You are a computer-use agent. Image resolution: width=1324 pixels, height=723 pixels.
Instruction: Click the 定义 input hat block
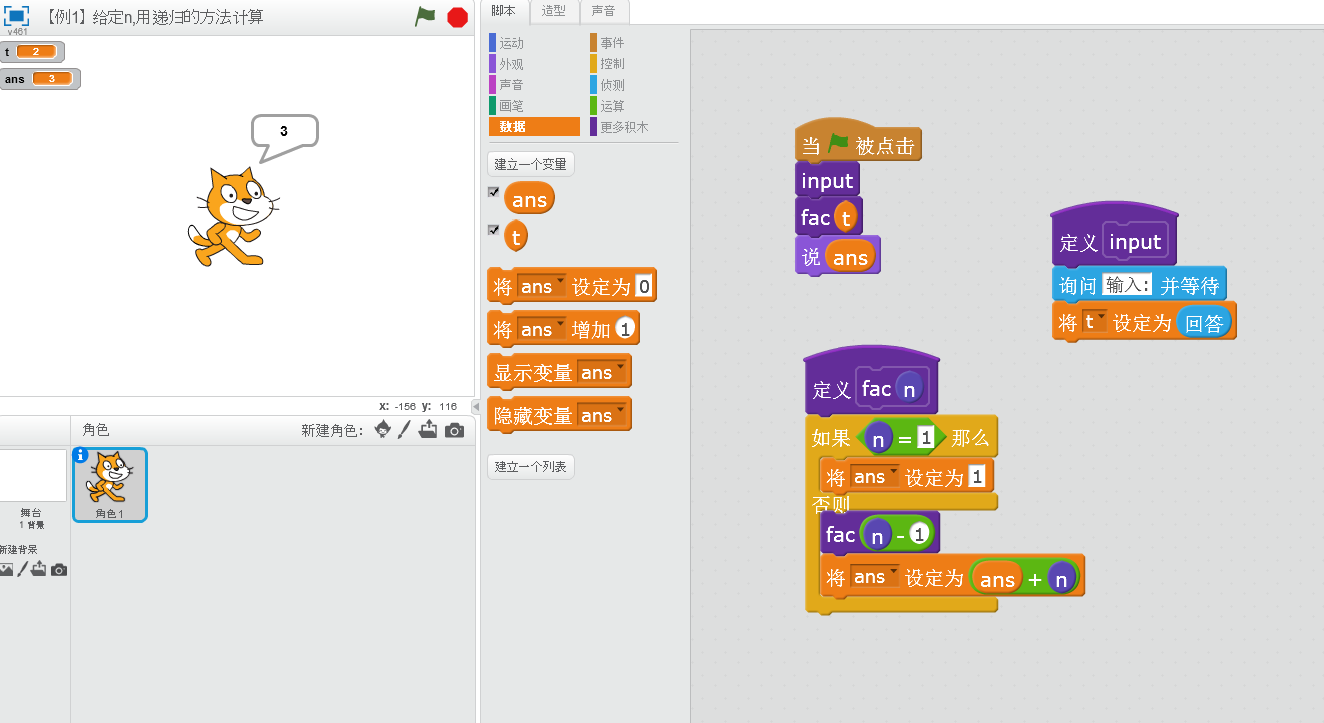click(x=1114, y=236)
